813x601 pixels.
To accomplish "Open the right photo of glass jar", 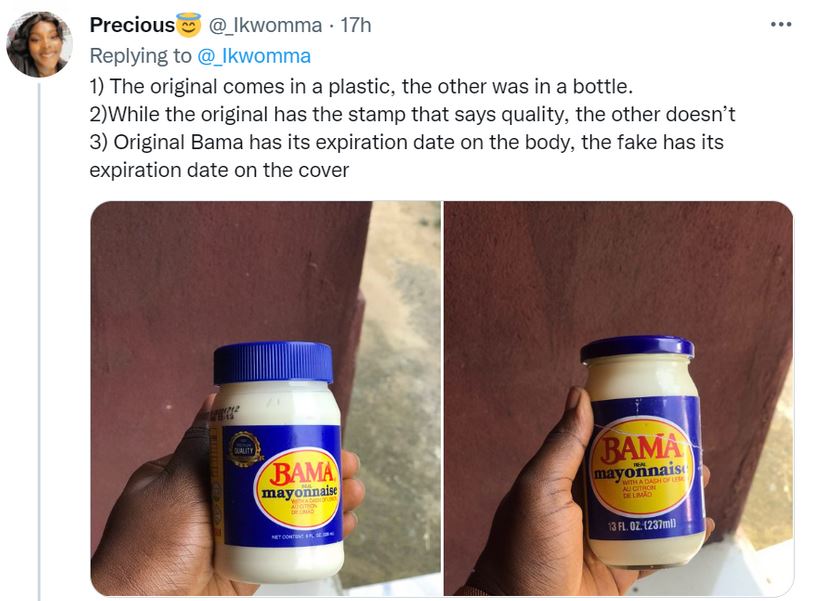I will click(618, 398).
